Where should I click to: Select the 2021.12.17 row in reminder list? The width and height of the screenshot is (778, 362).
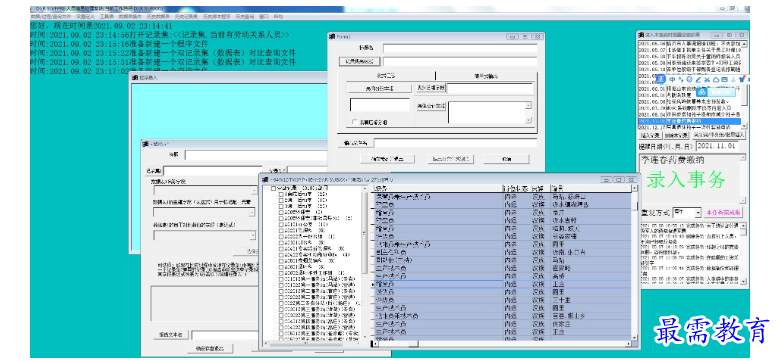pyautogui.click(x=689, y=127)
